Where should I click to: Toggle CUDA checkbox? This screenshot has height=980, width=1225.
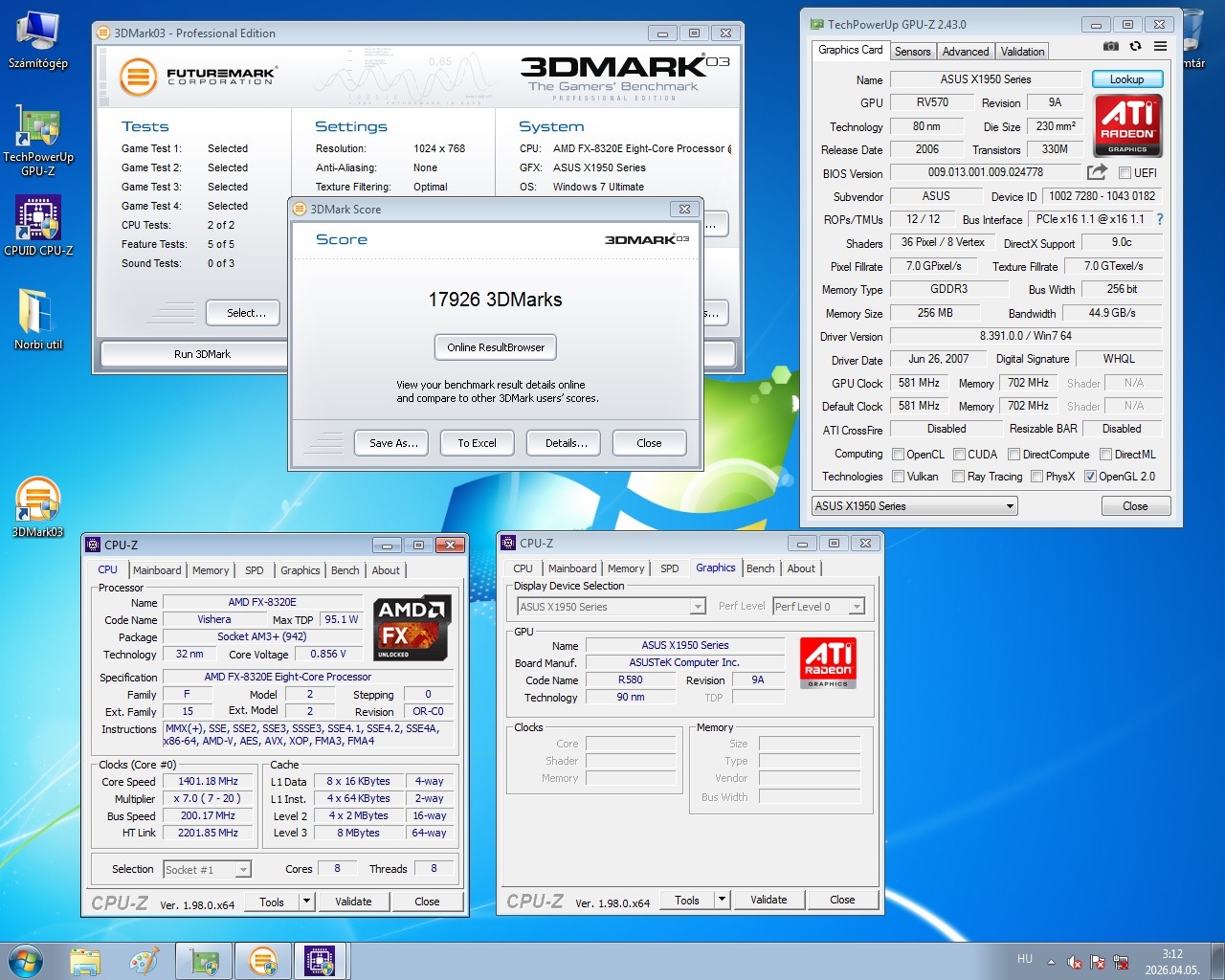959,455
